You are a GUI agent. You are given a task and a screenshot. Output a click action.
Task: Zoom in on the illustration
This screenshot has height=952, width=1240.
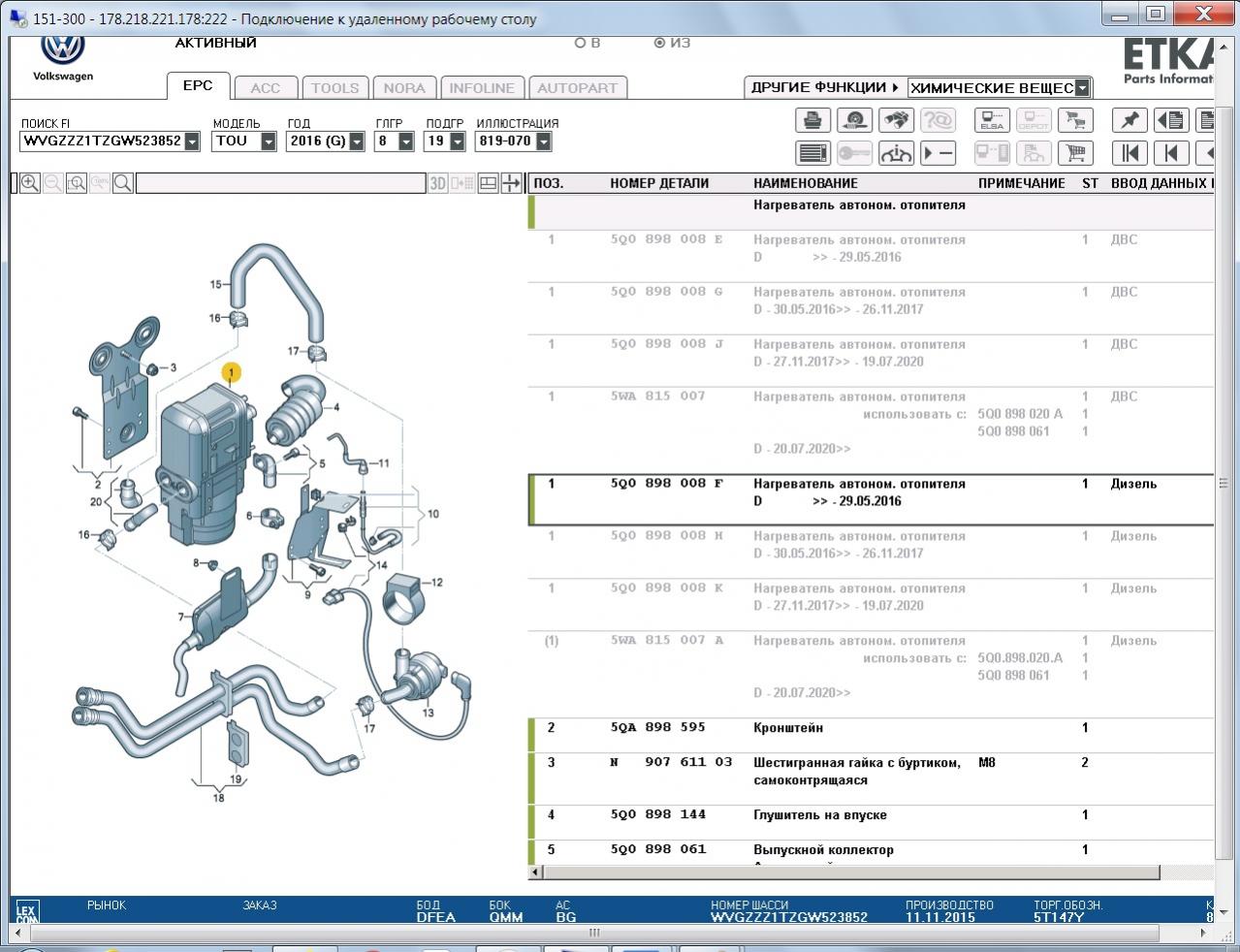pos(30,183)
